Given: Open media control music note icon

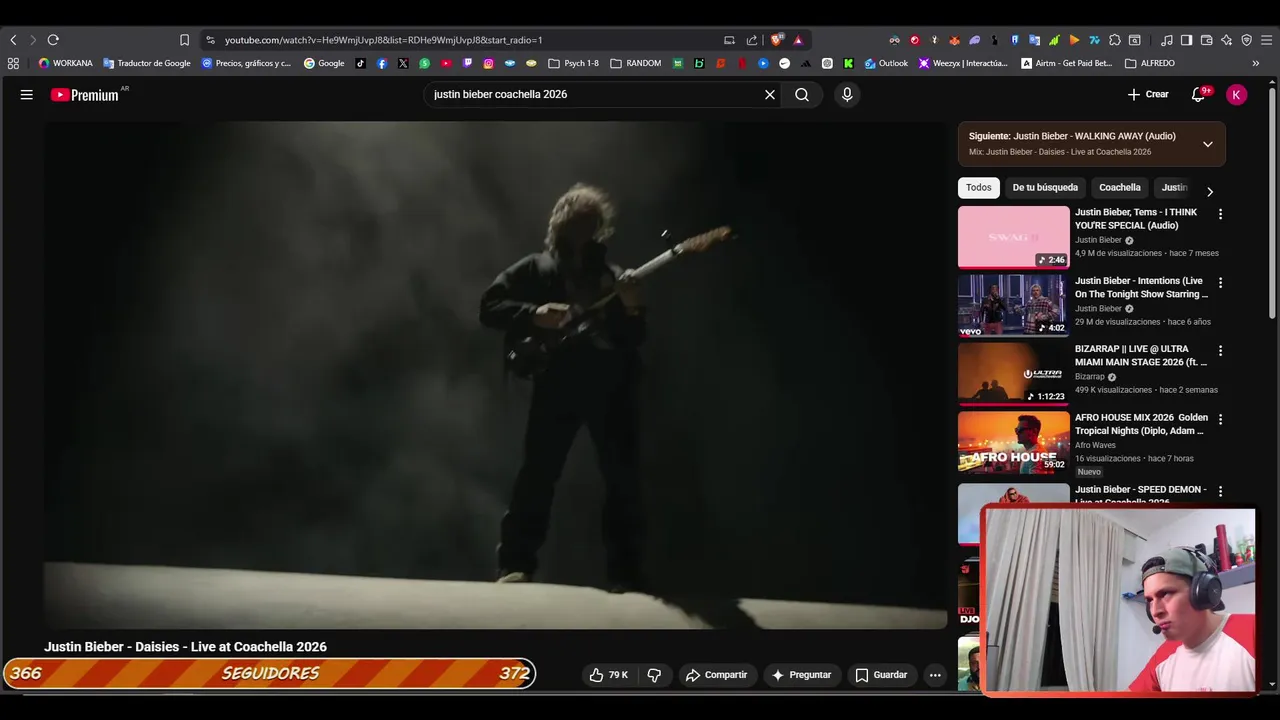Looking at the screenshot, I should pos(1166,40).
